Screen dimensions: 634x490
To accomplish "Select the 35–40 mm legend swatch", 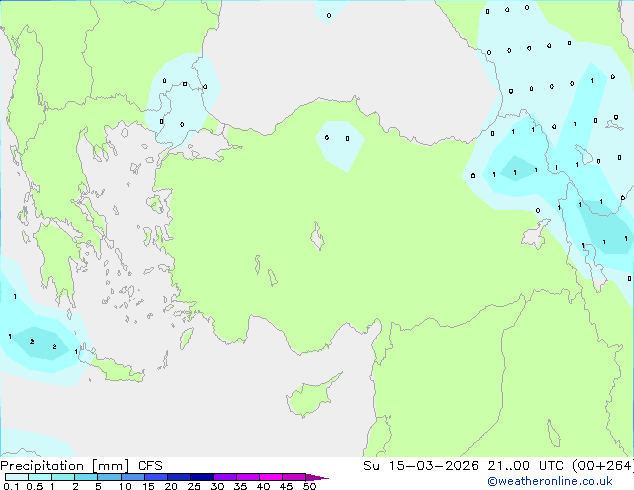I will (247, 477).
